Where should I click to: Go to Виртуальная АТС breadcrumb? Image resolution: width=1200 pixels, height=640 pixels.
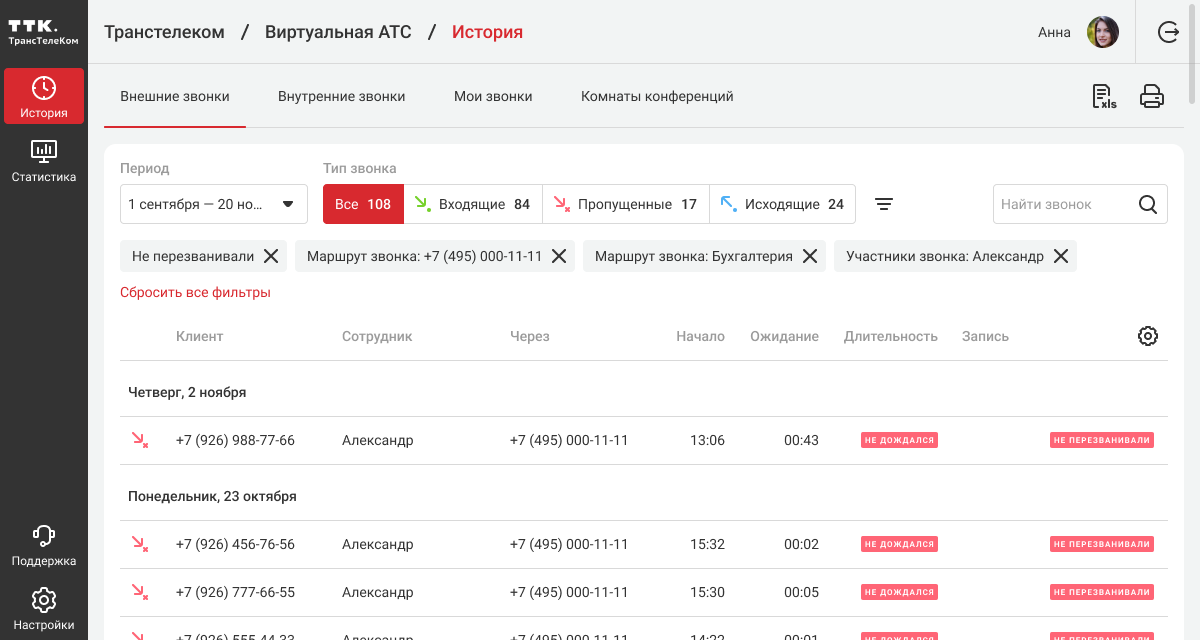point(338,32)
